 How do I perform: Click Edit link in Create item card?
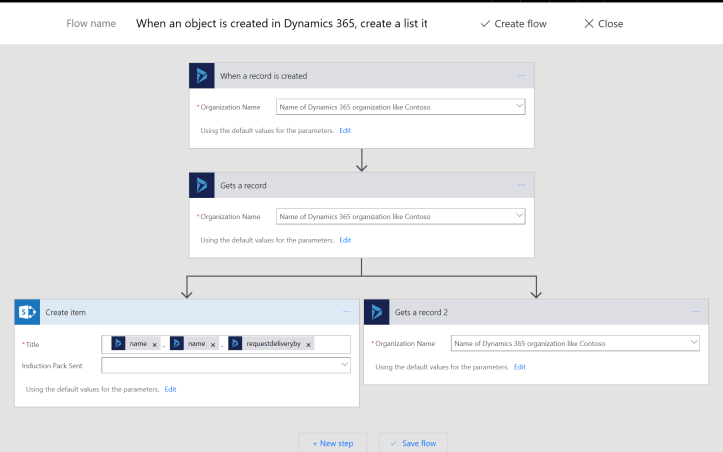[x=170, y=389]
